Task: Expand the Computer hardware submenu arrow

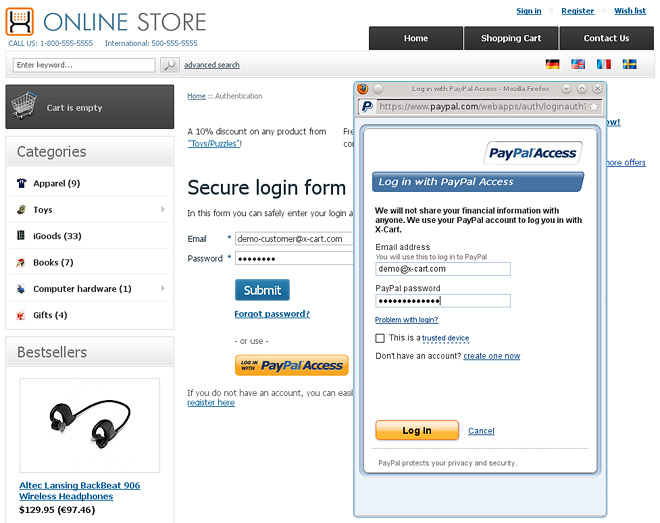Action: [163, 288]
